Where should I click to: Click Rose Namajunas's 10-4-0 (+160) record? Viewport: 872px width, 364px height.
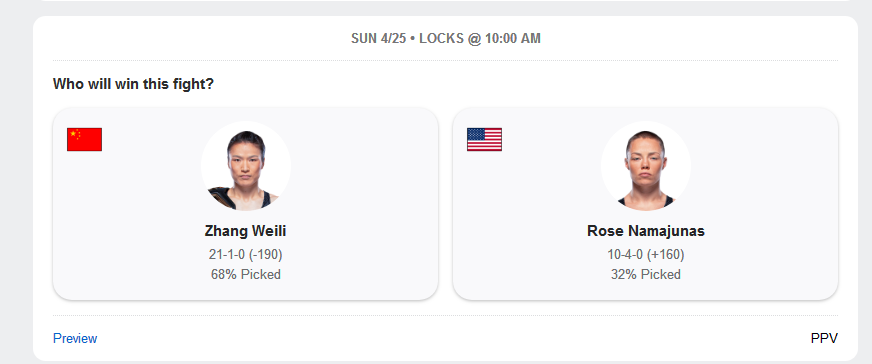coord(646,255)
